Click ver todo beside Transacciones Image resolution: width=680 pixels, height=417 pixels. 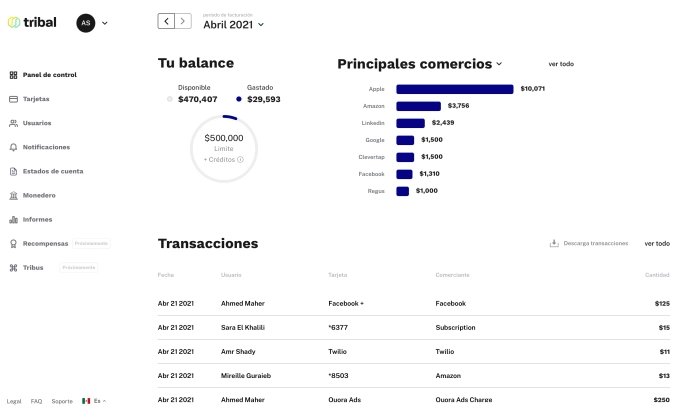657,243
